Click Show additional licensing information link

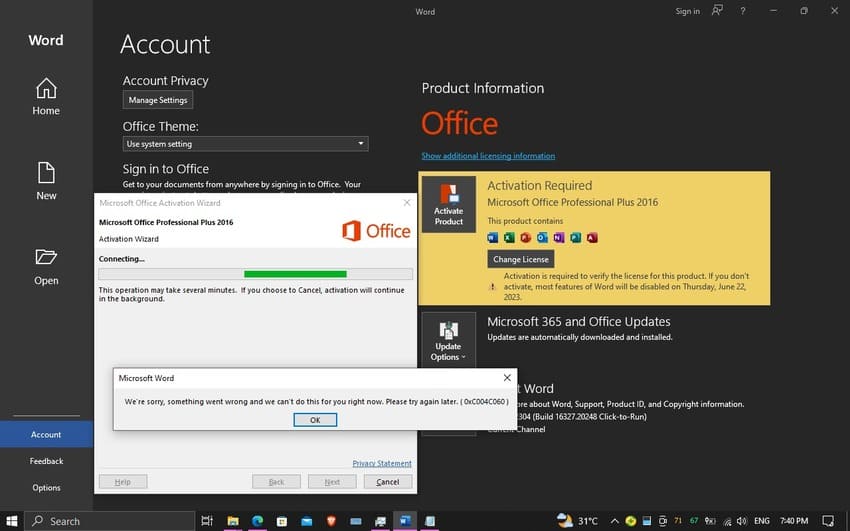(488, 156)
